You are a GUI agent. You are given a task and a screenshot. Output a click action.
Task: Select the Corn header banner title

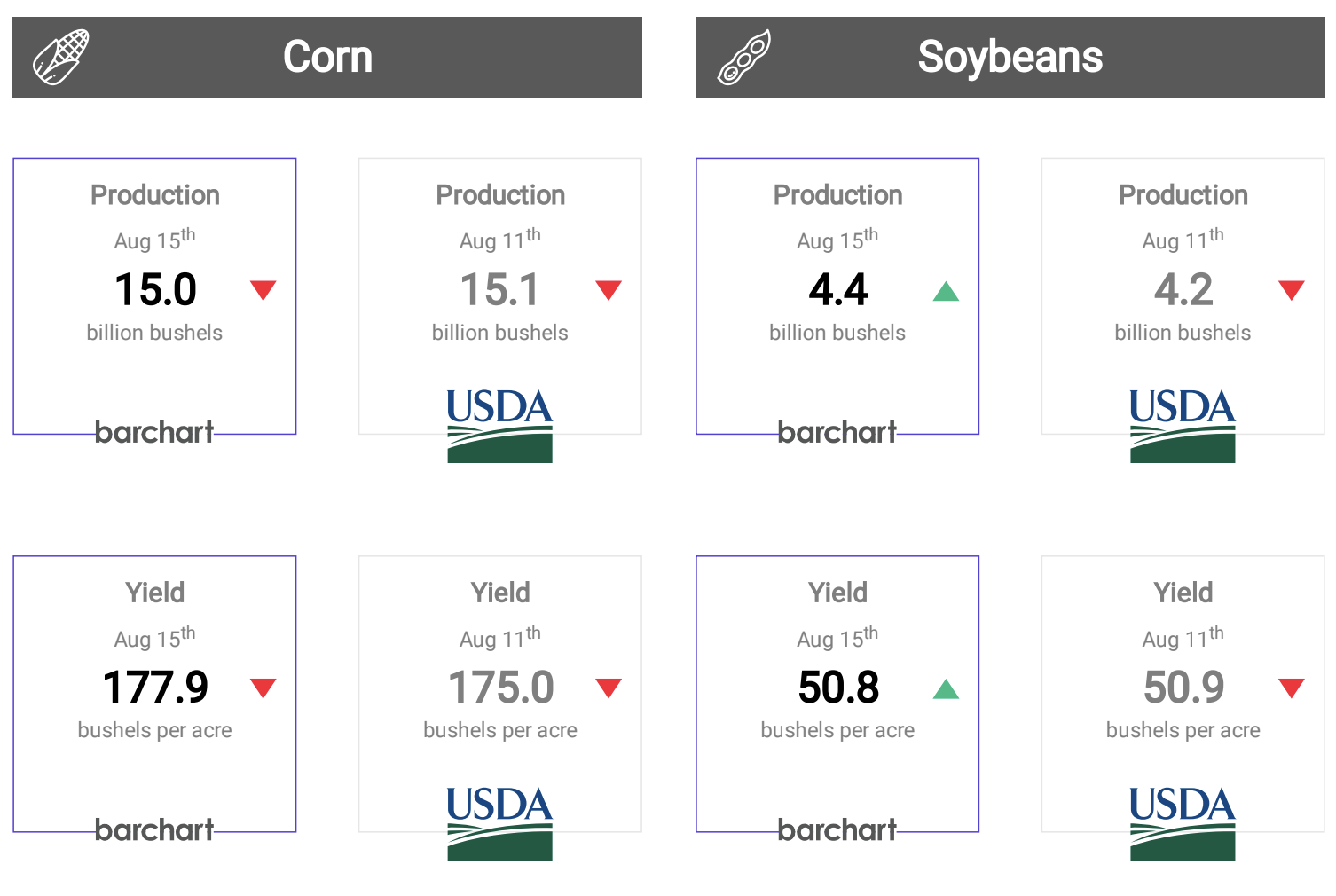point(328,57)
